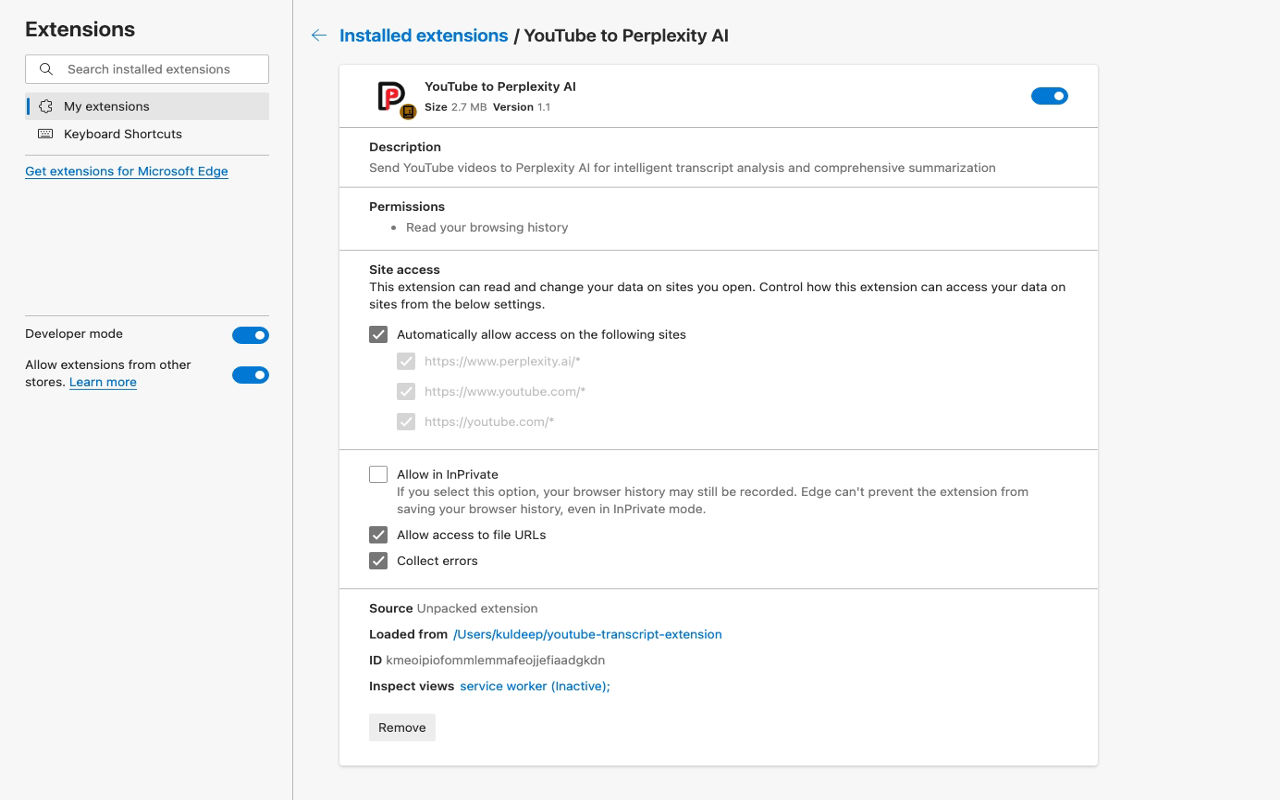This screenshot has height=800, width=1280.
Task: Click the Site access heading
Action: point(404,270)
